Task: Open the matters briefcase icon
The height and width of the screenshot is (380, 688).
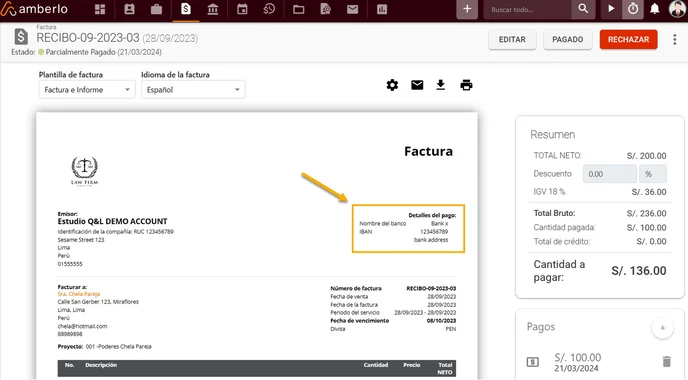Action: click(156, 9)
